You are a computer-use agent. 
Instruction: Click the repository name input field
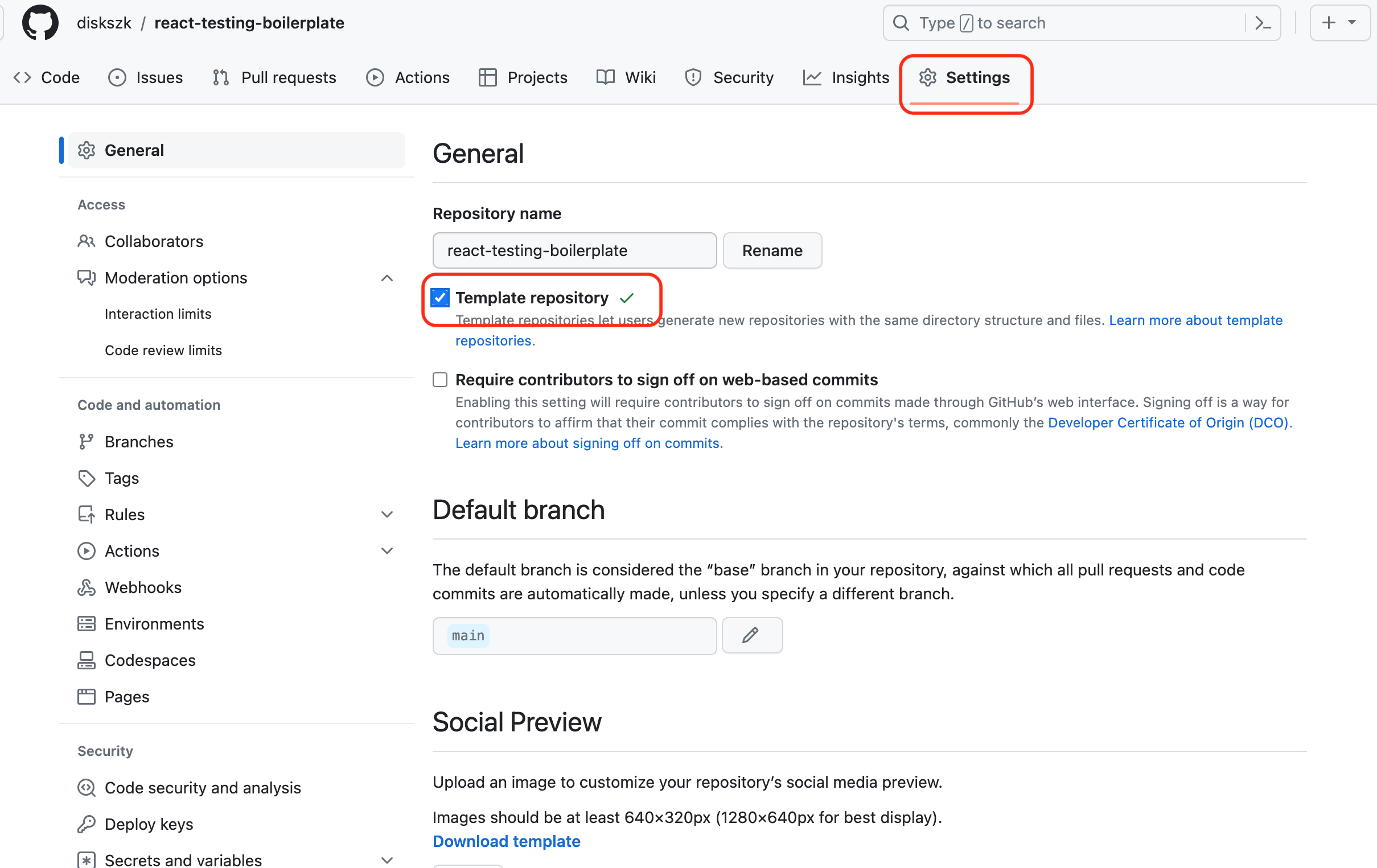pos(574,250)
